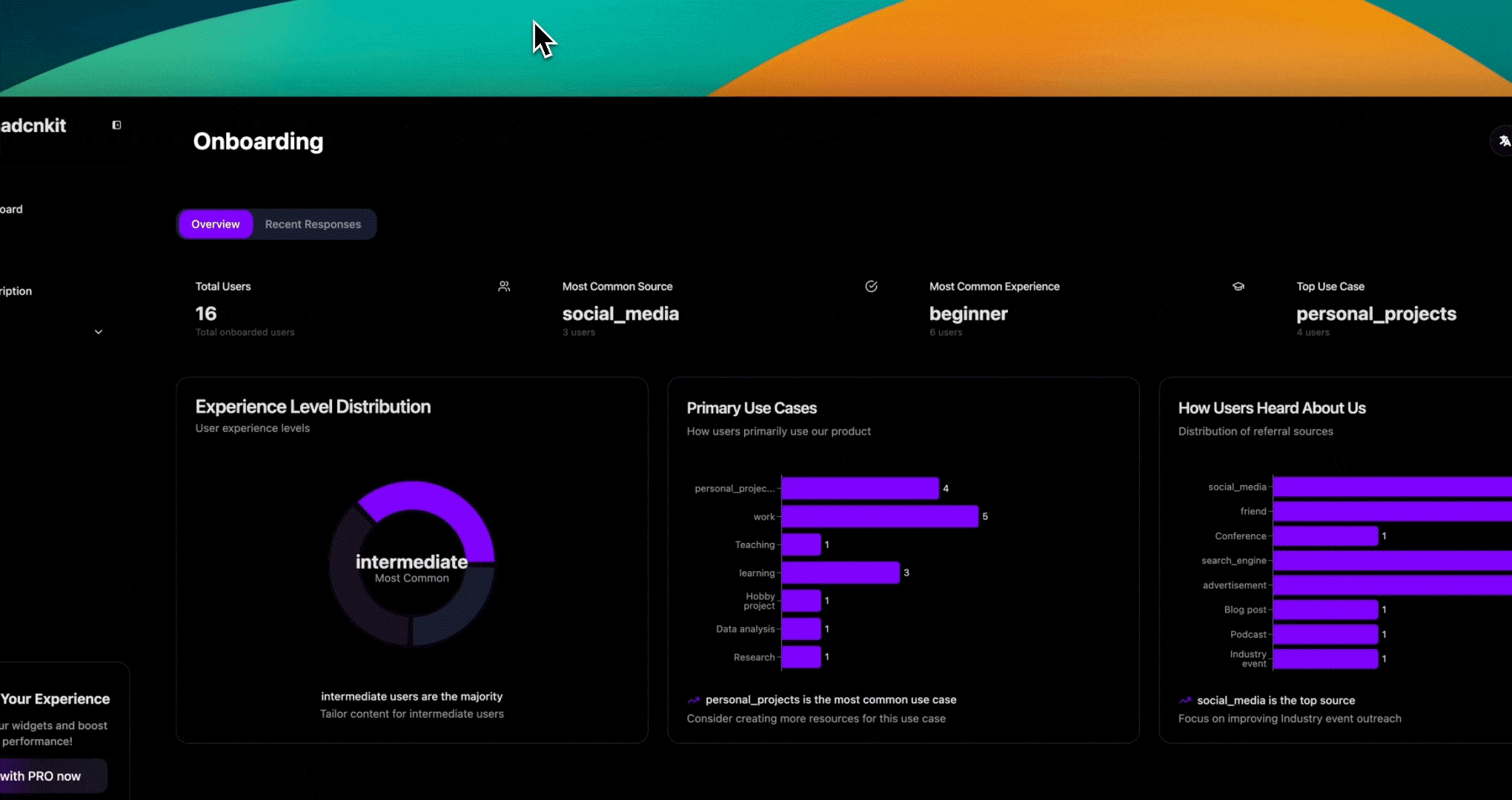This screenshot has width=1512, height=800.
Task: Click the Conference bar in referral sources
Action: [1324, 536]
